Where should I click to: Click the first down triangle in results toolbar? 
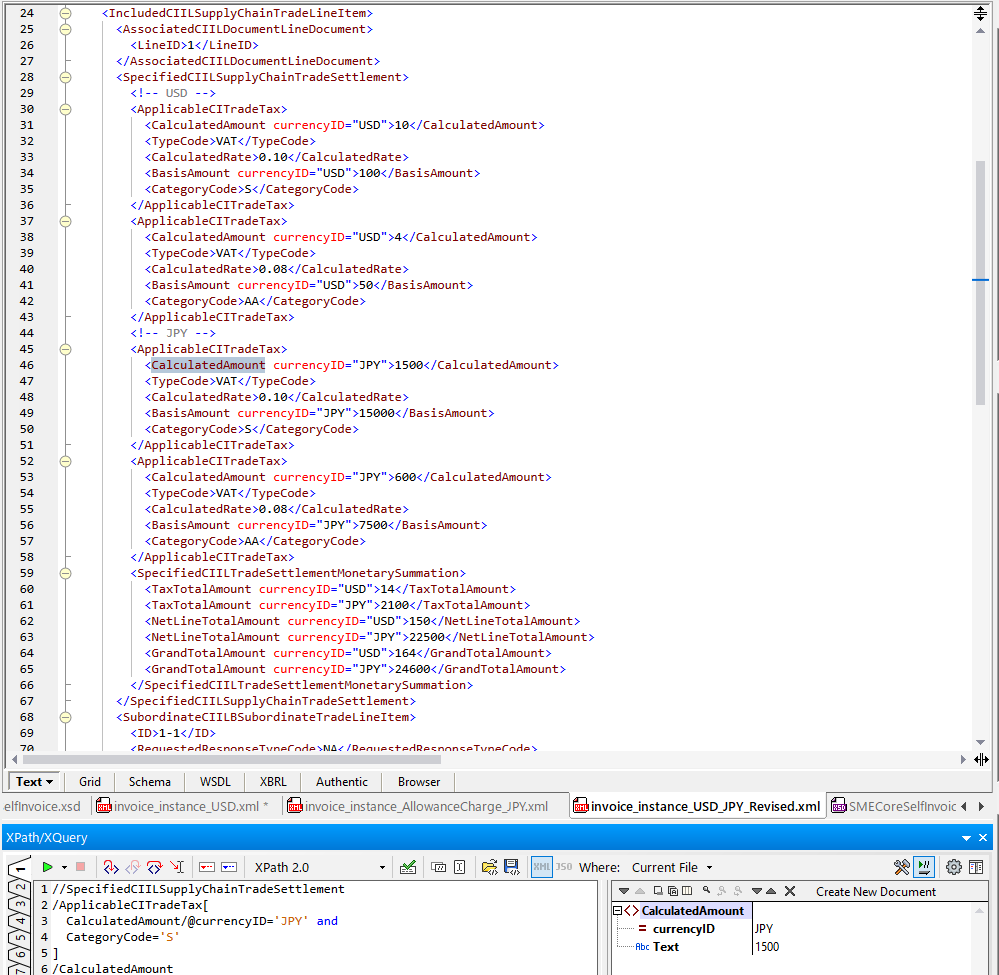pyautogui.click(x=624, y=891)
